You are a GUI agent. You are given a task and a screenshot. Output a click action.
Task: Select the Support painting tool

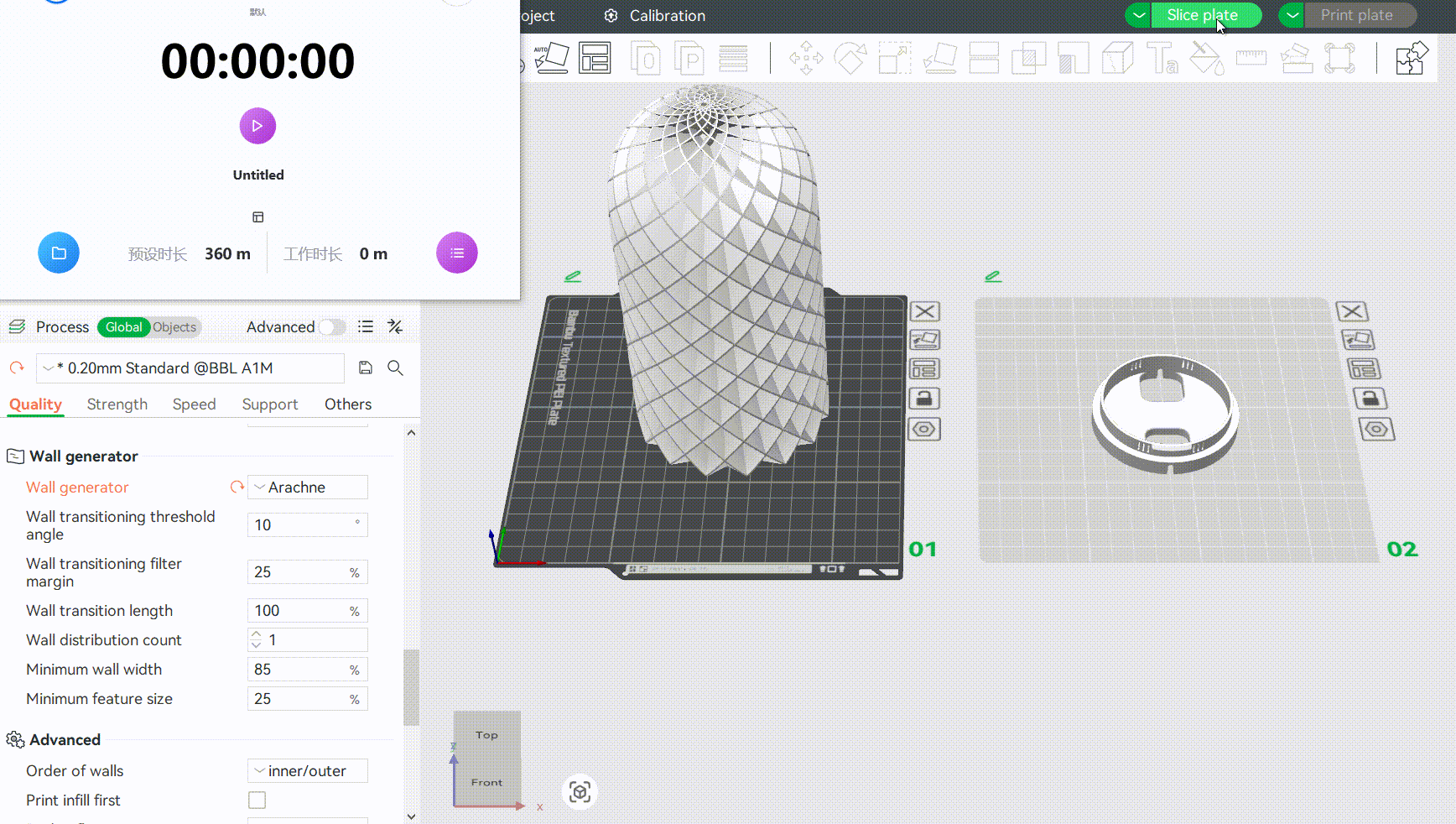click(x=1074, y=58)
